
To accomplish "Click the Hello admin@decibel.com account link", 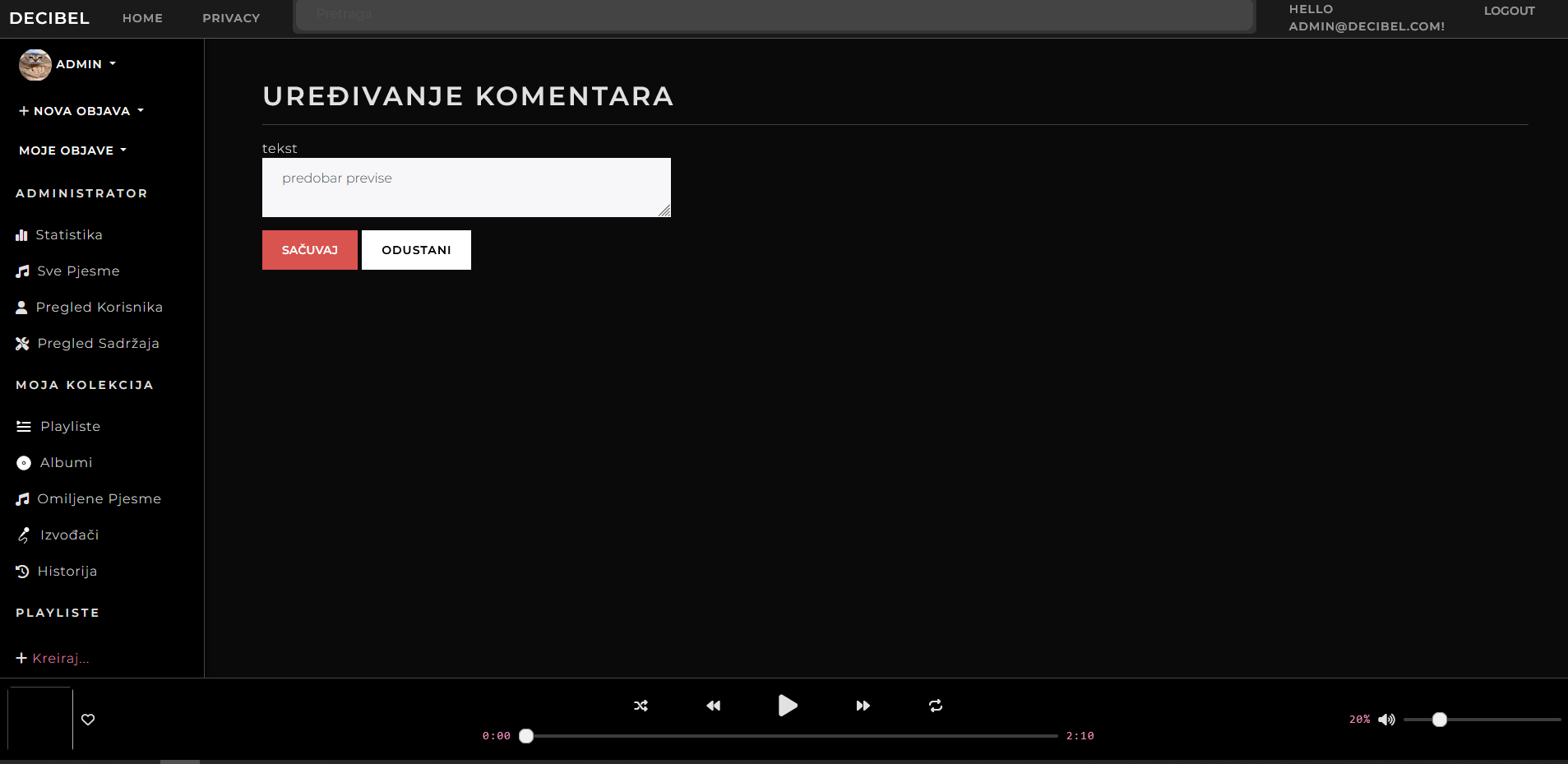I will pyautogui.click(x=1367, y=18).
